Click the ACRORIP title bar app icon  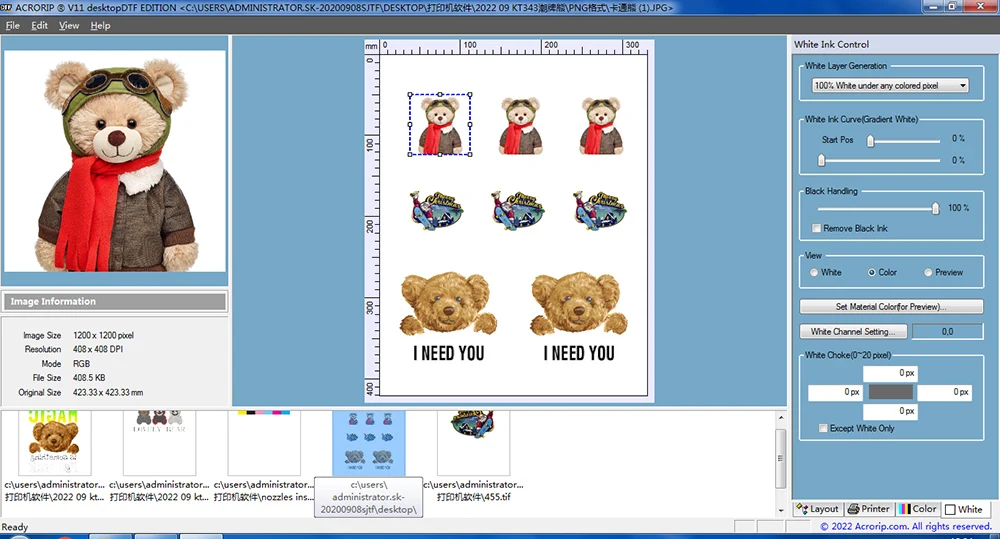click(x=6, y=7)
